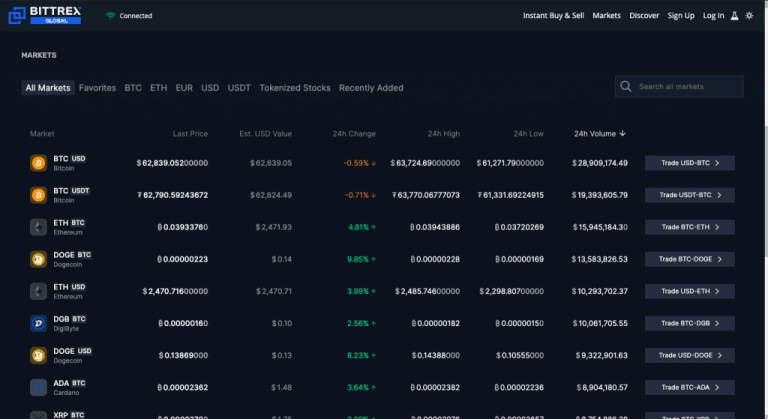The image size is (768, 419).
Task: Open the Discover menu item
Action: (644, 16)
